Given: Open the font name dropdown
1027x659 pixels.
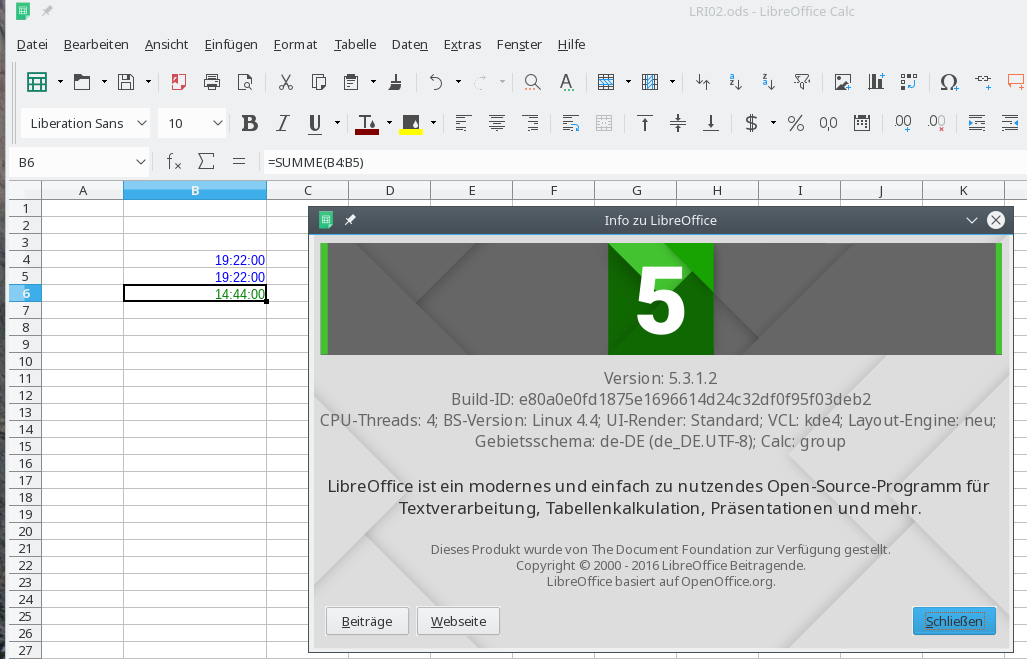Looking at the screenshot, I should 141,123.
